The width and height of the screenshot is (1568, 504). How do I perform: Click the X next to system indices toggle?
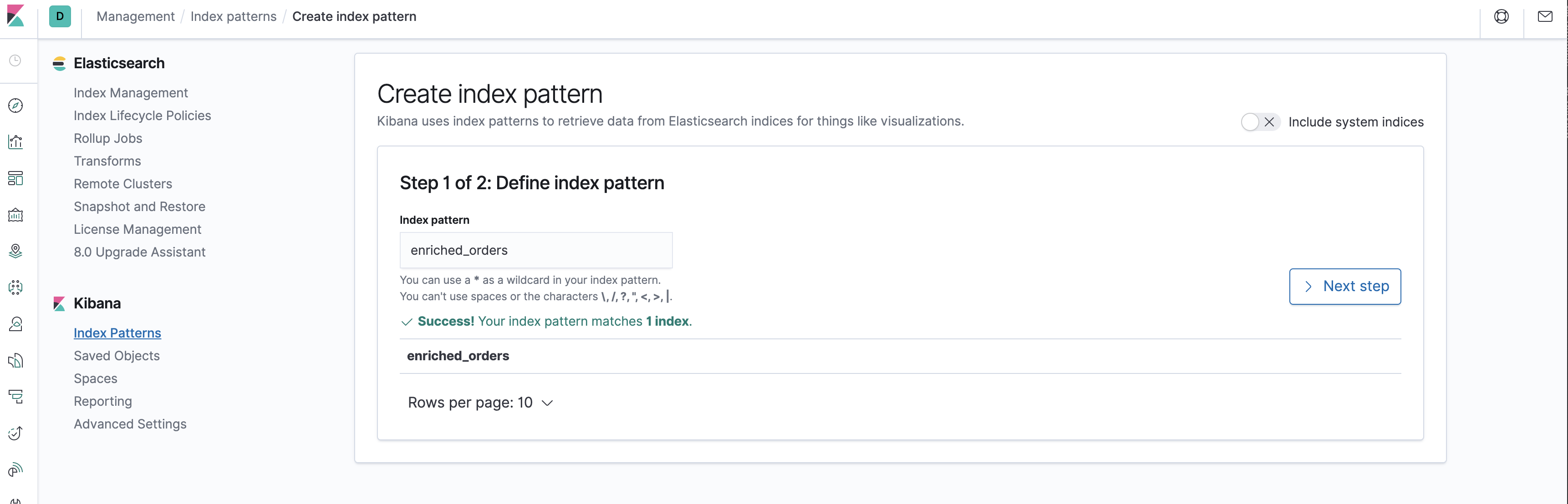(1269, 121)
